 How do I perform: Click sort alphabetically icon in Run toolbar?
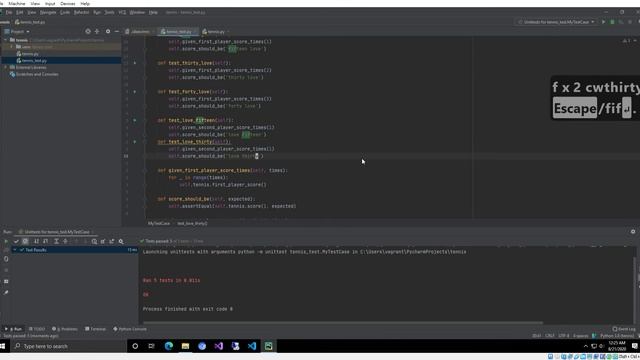coord(36,241)
